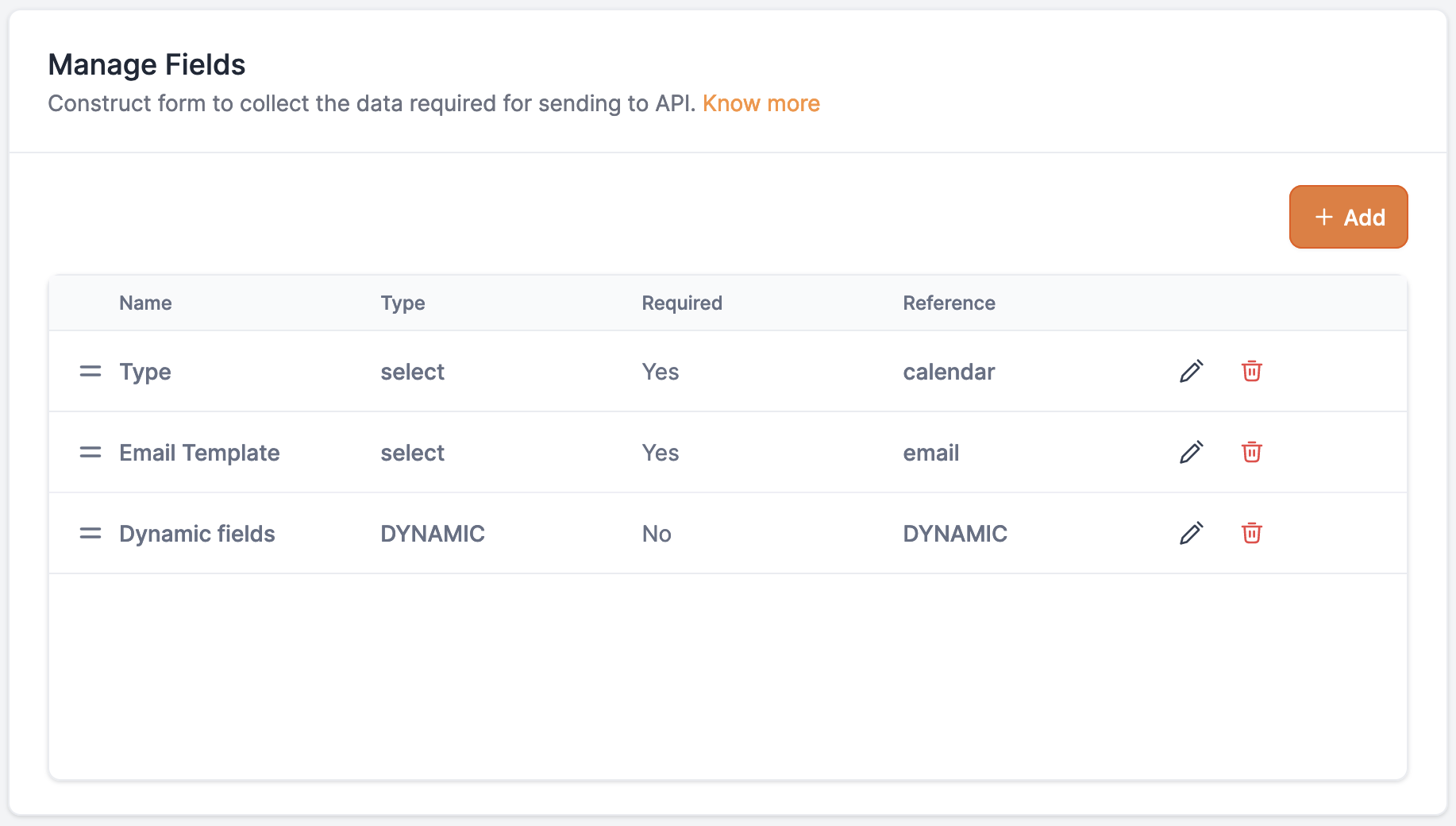Click the Manage Fields heading

pos(147,64)
